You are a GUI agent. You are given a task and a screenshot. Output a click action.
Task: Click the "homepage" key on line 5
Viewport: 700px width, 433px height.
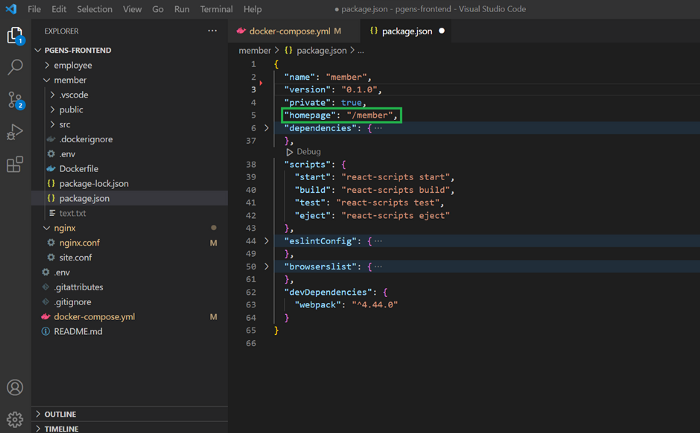[310, 115]
